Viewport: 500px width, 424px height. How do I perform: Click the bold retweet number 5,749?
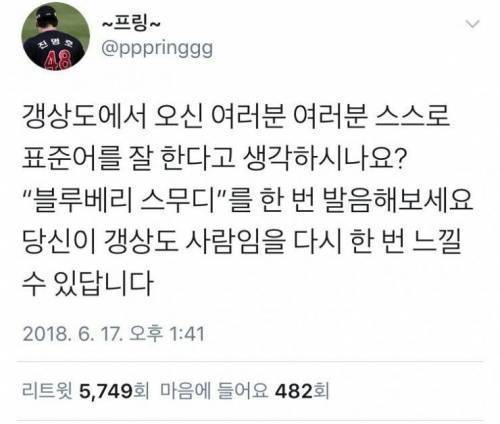pyautogui.click(x=106, y=391)
